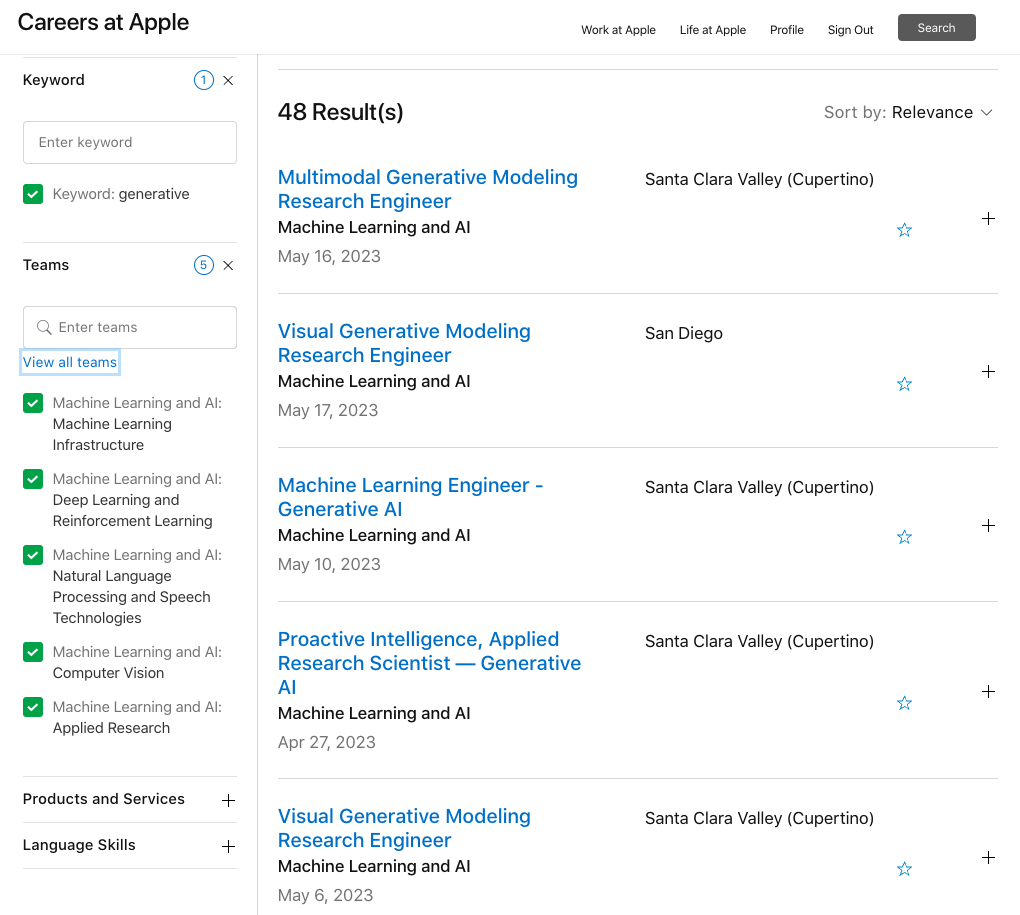The image size is (1020, 915).
Task: Click the Careers at Apple title
Action: click(x=103, y=23)
